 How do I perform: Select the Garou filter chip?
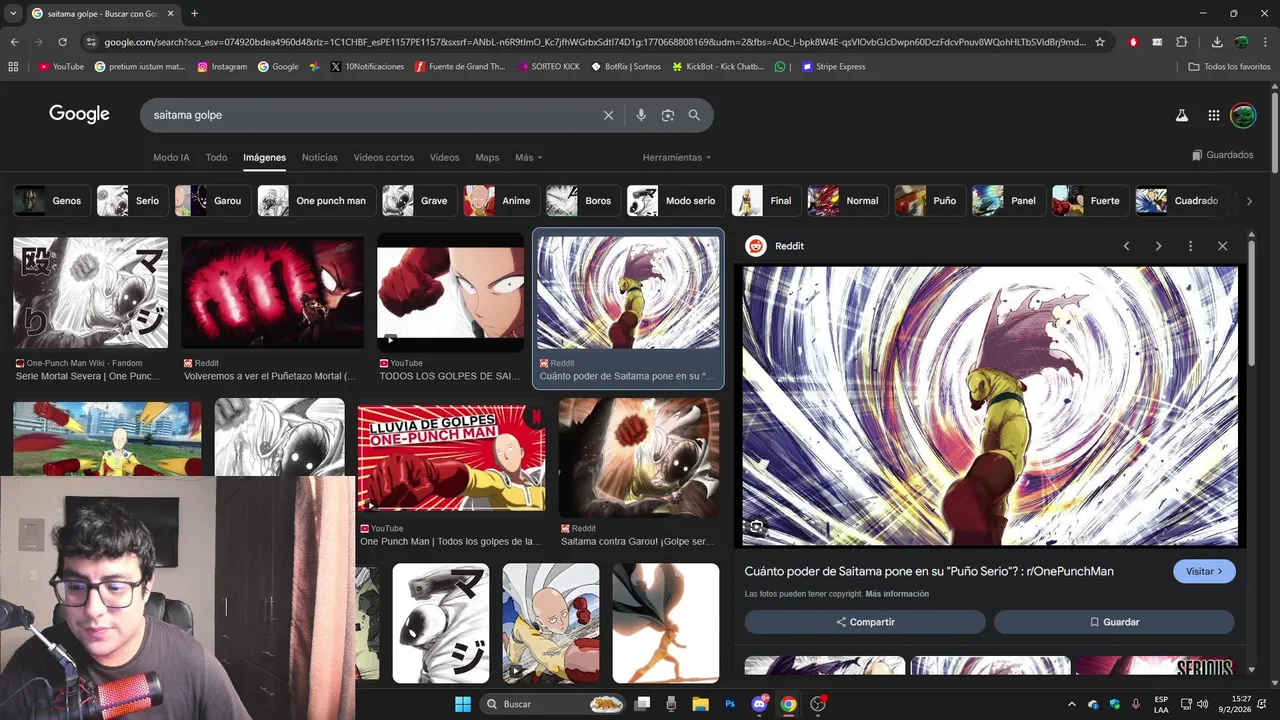212,201
